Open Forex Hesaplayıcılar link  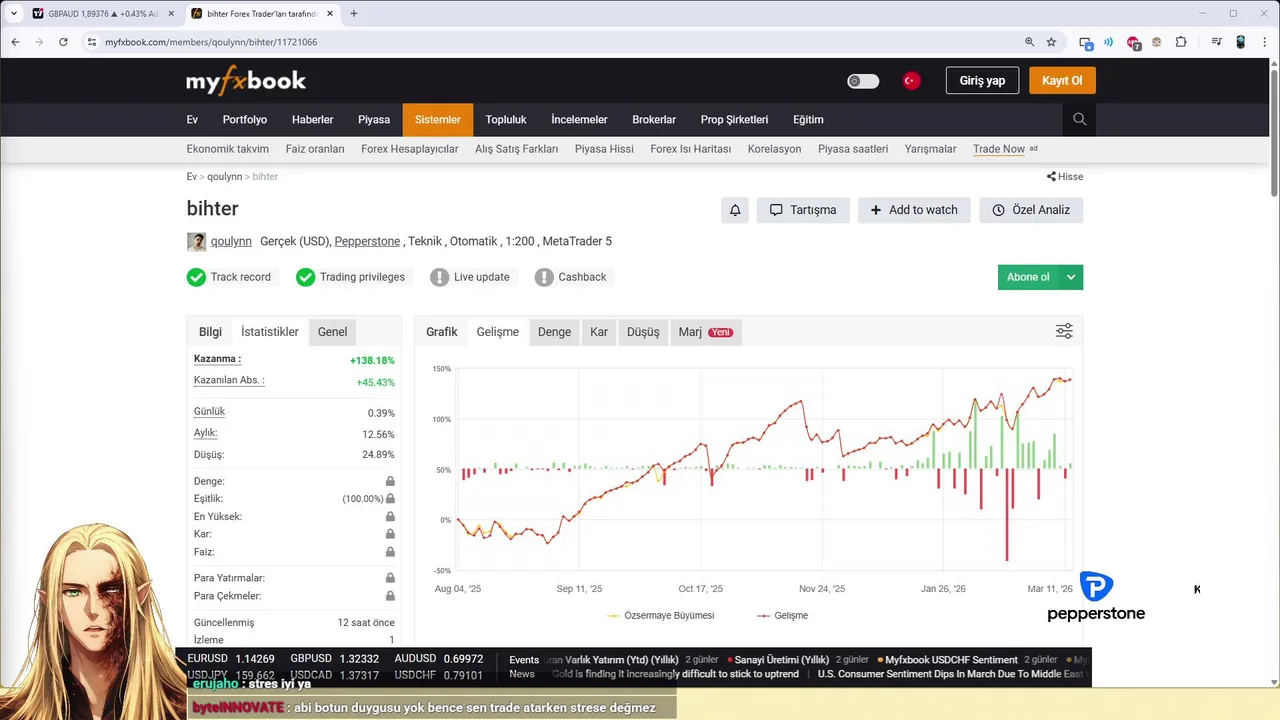click(410, 149)
